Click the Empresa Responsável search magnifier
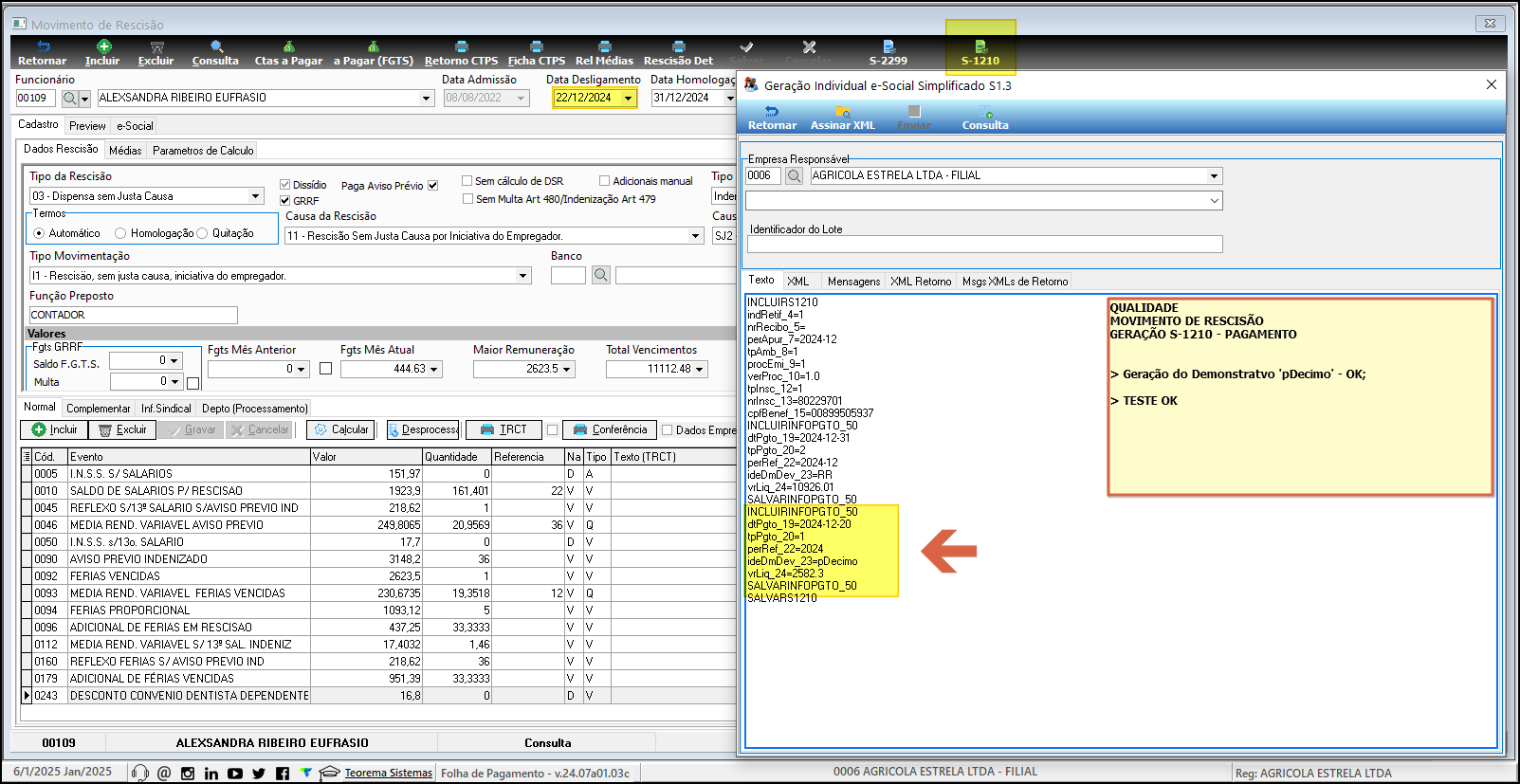This screenshot has height=784, width=1520. (x=795, y=175)
